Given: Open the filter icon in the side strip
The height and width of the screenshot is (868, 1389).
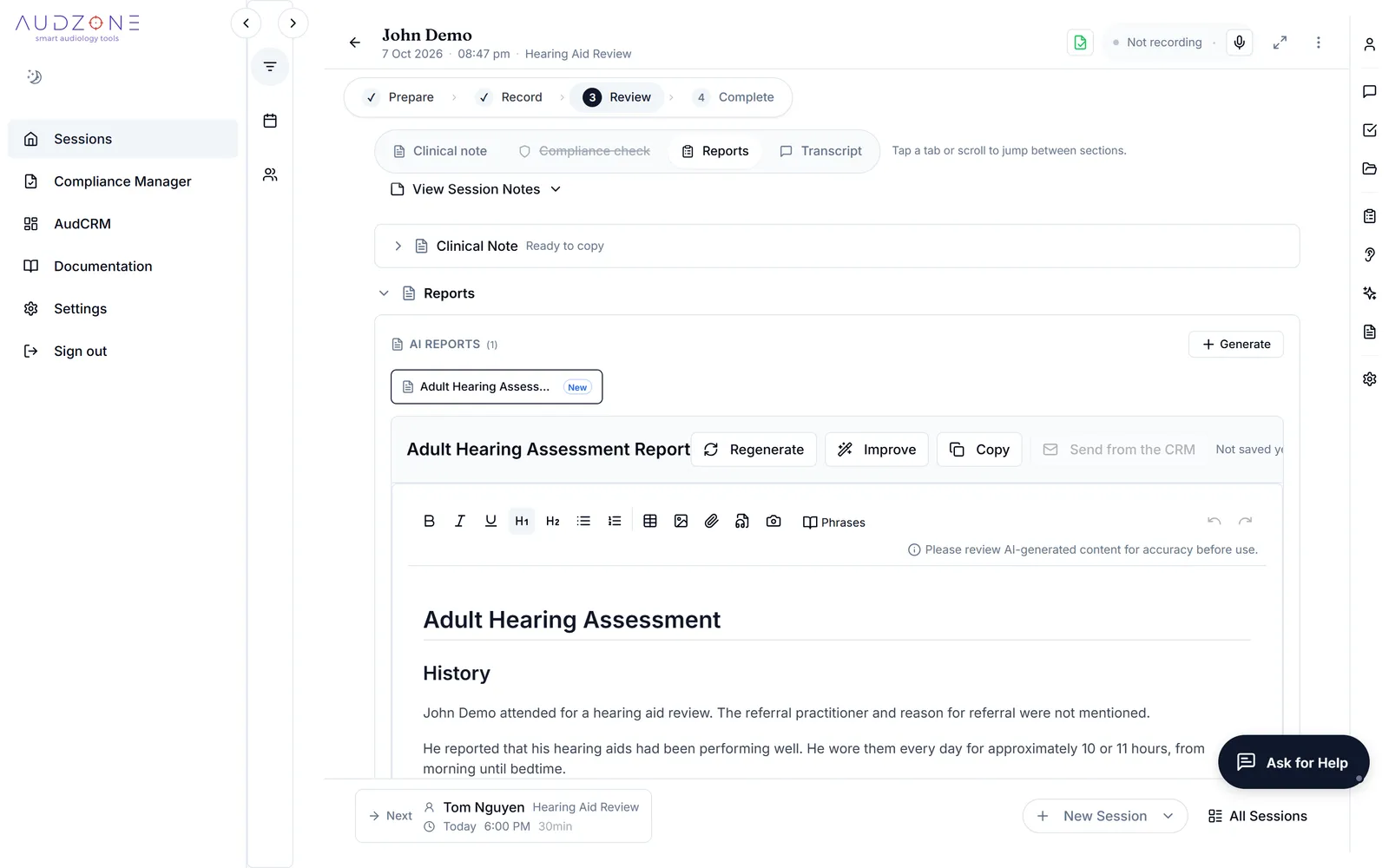Looking at the screenshot, I should point(270,67).
